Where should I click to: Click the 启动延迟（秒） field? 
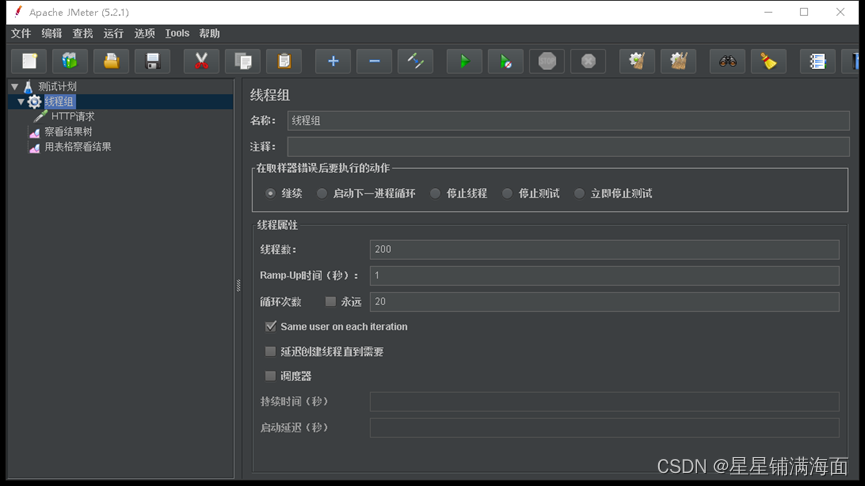pyautogui.click(x=605, y=428)
